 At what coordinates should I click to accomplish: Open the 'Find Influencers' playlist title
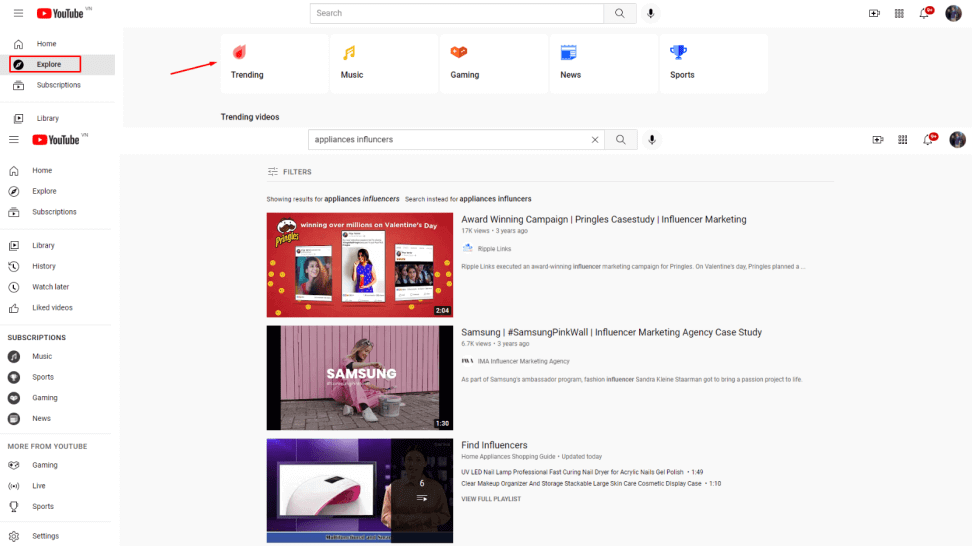pyautogui.click(x=494, y=445)
